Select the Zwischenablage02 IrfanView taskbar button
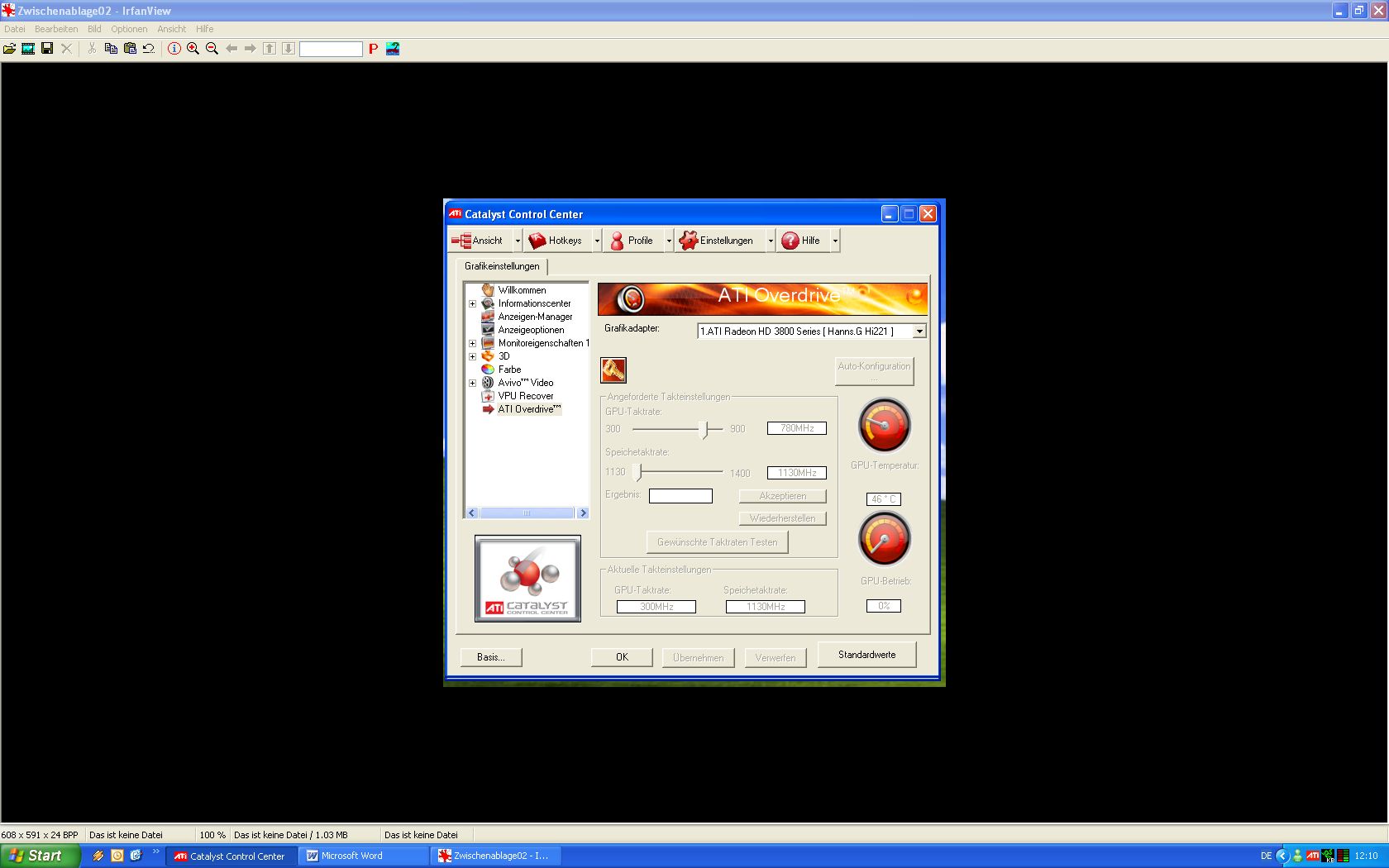 [x=496, y=856]
